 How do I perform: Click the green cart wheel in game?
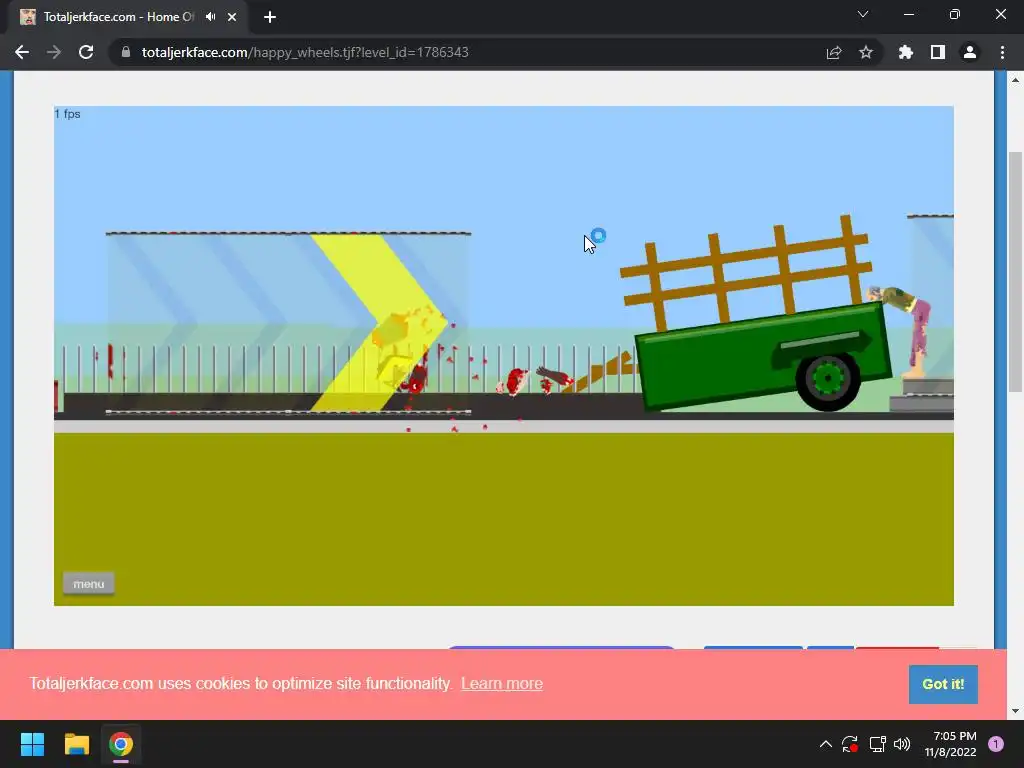(x=827, y=380)
